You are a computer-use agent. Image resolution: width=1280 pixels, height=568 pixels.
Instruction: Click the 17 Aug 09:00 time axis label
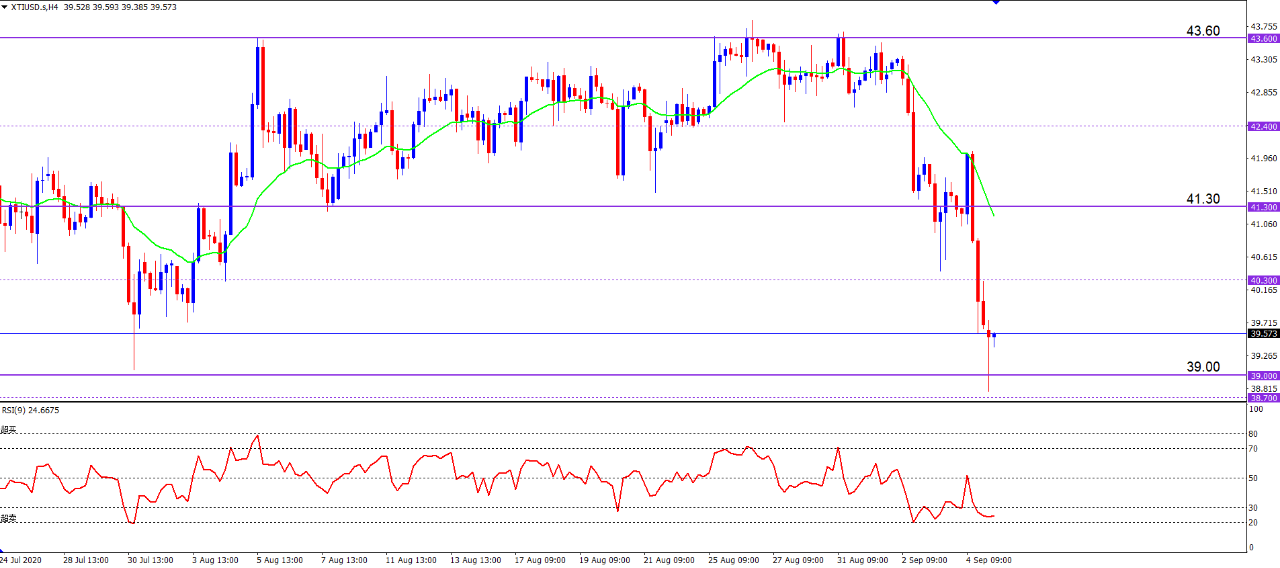click(539, 560)
